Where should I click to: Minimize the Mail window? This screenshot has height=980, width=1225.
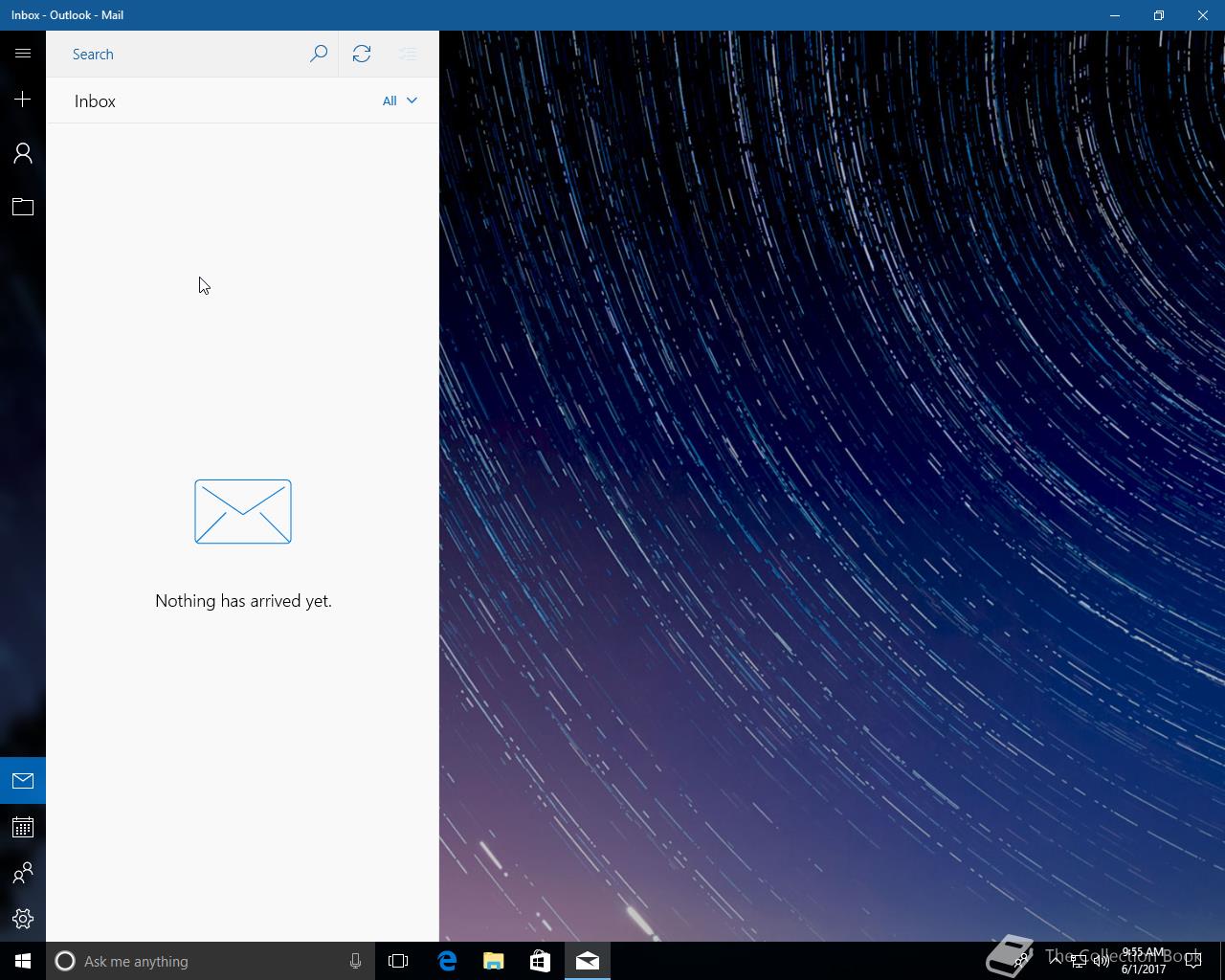coord(1115,15)
